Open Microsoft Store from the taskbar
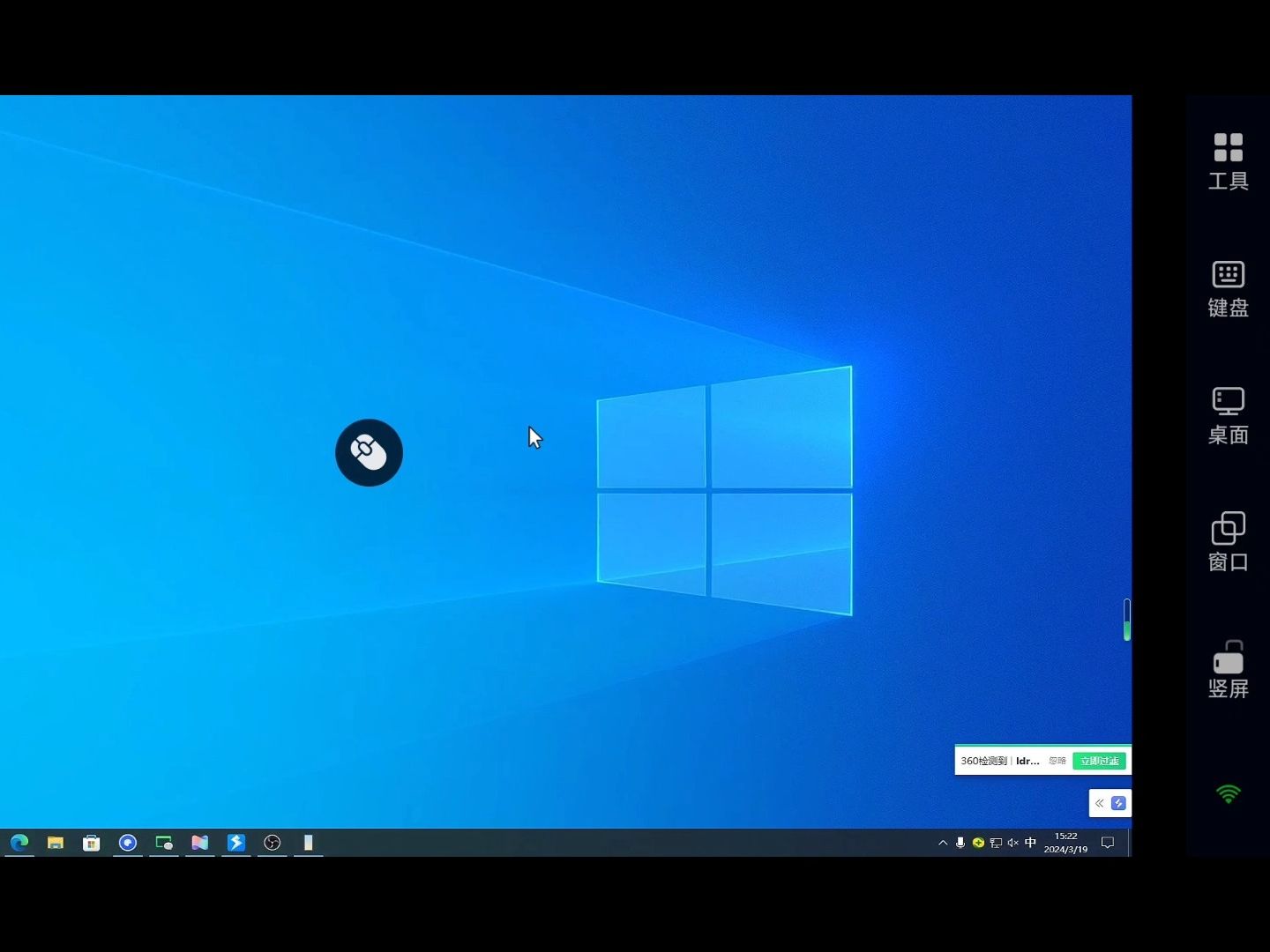The image size is (1270, 952). pos(92,843)
